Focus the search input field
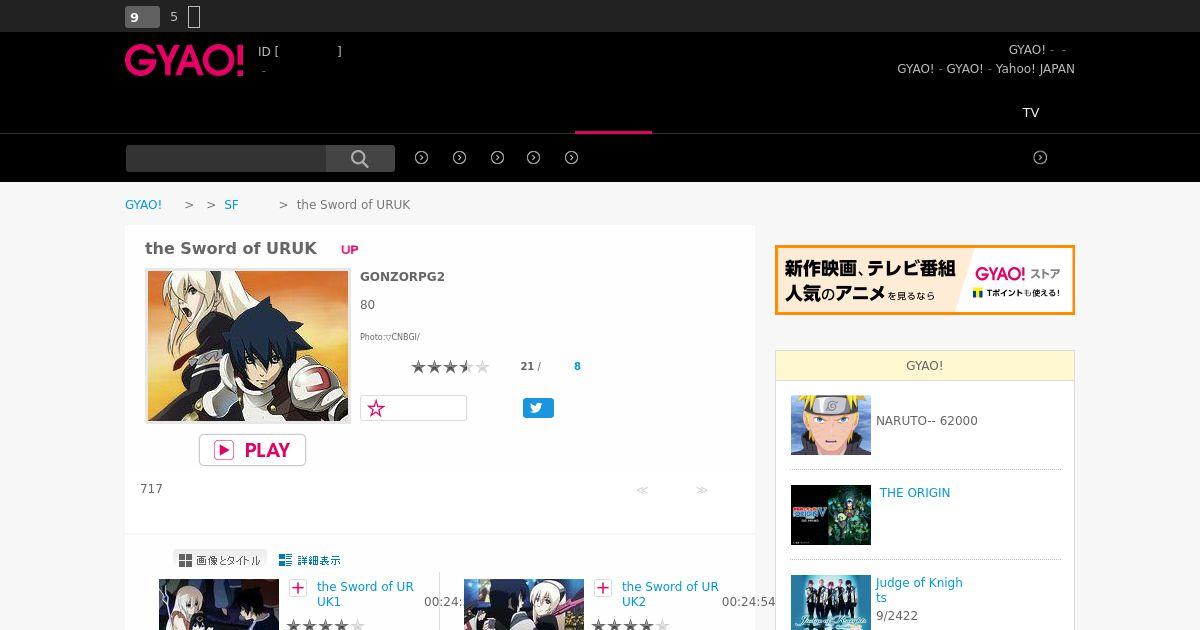1200x630 pixels. click(226, 158)
